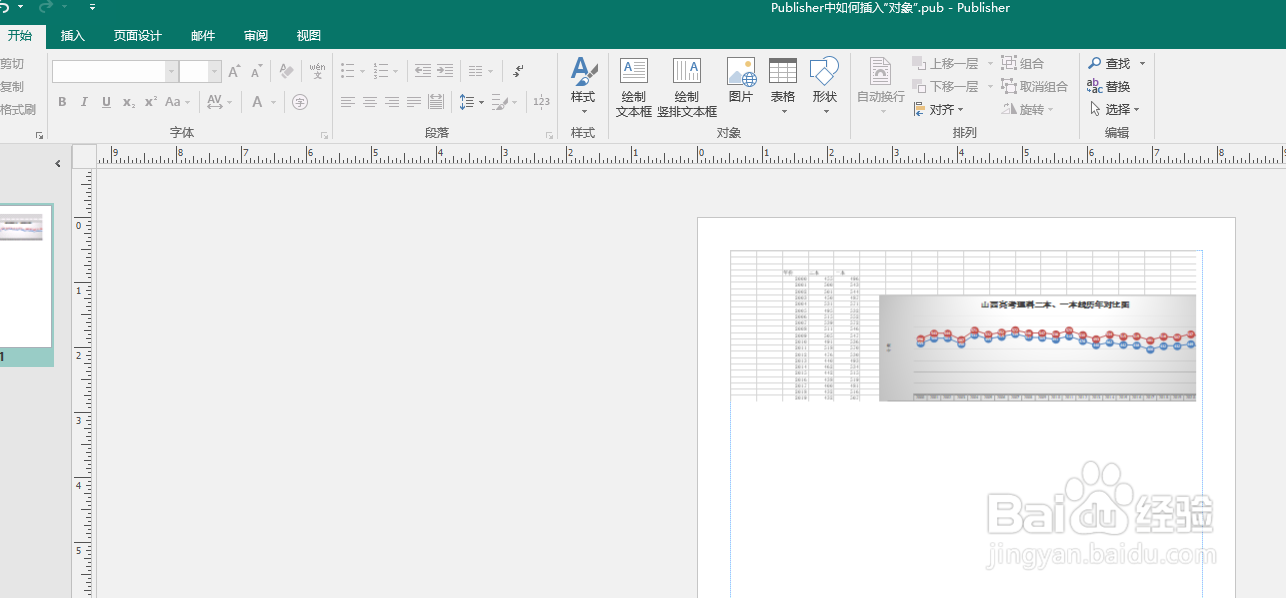The width and height of the screenshot is (1286, 598).
Task: Open the 字体 group dialog launcher
Action: click(x=324, y=134)
